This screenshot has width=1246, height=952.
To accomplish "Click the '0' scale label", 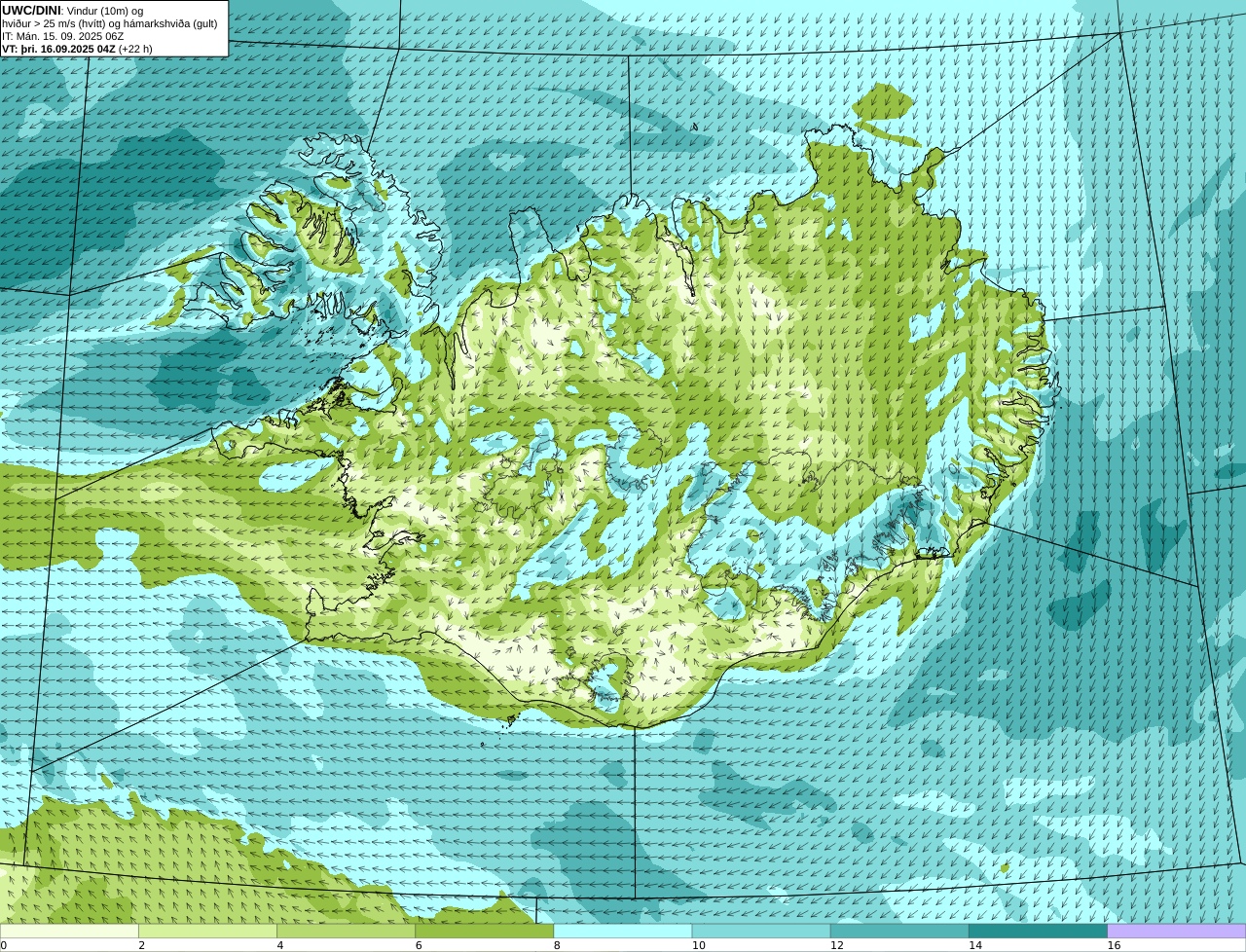I will click(x=3, y=945).
